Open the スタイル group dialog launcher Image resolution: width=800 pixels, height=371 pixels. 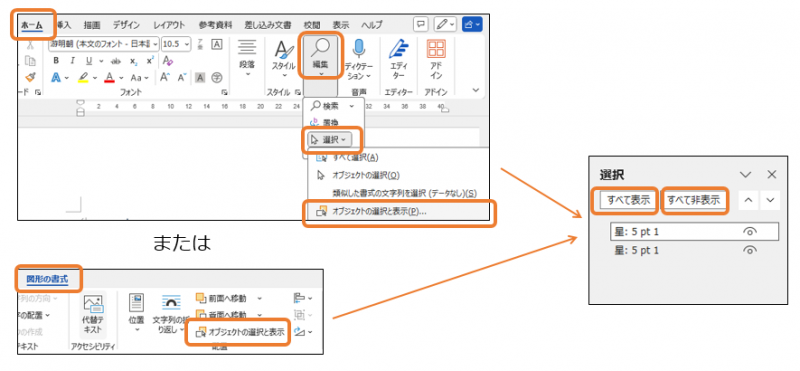pyautogui.click(x=297, y=92)
